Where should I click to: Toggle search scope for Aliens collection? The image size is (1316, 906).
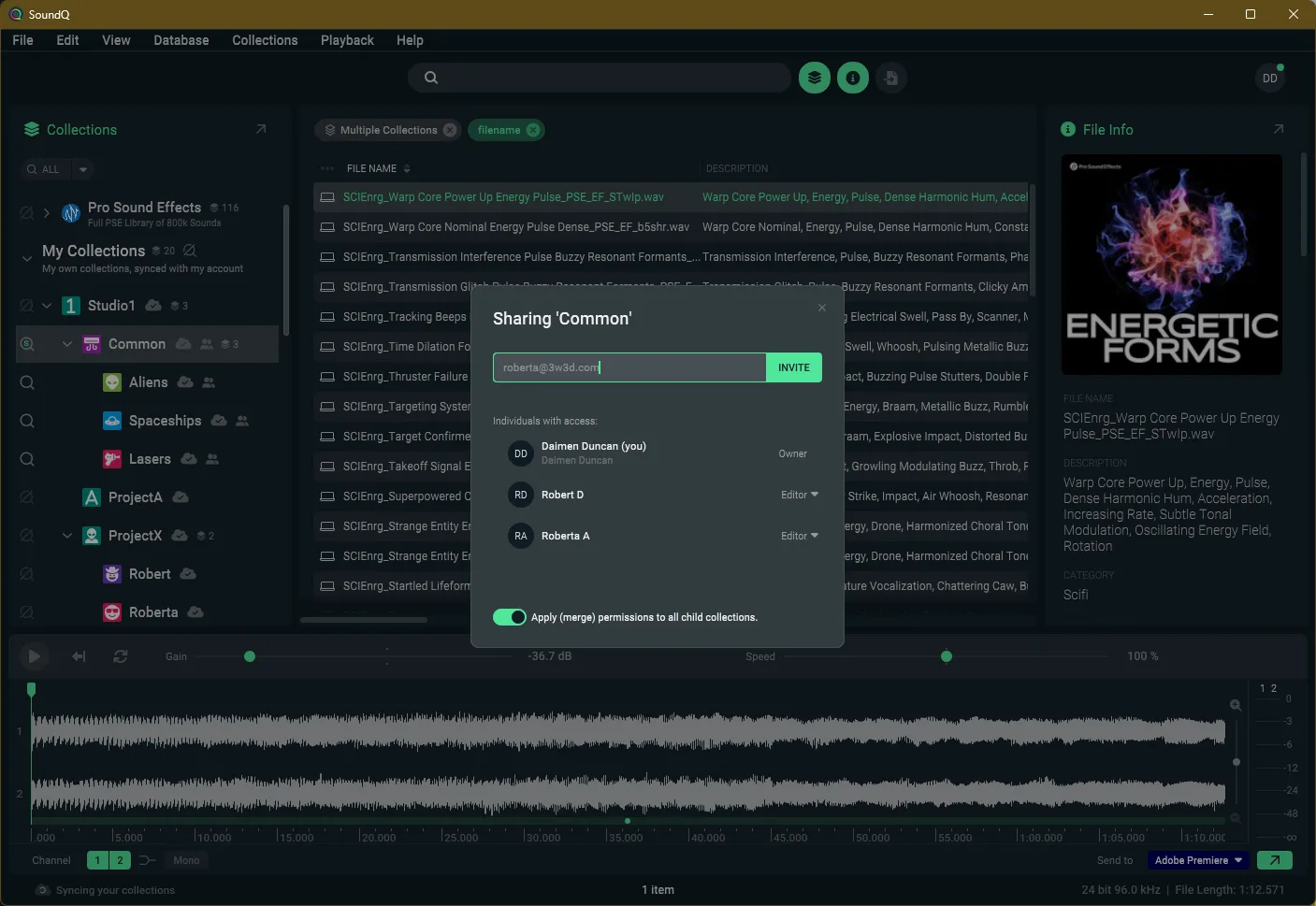pos(27,382)
